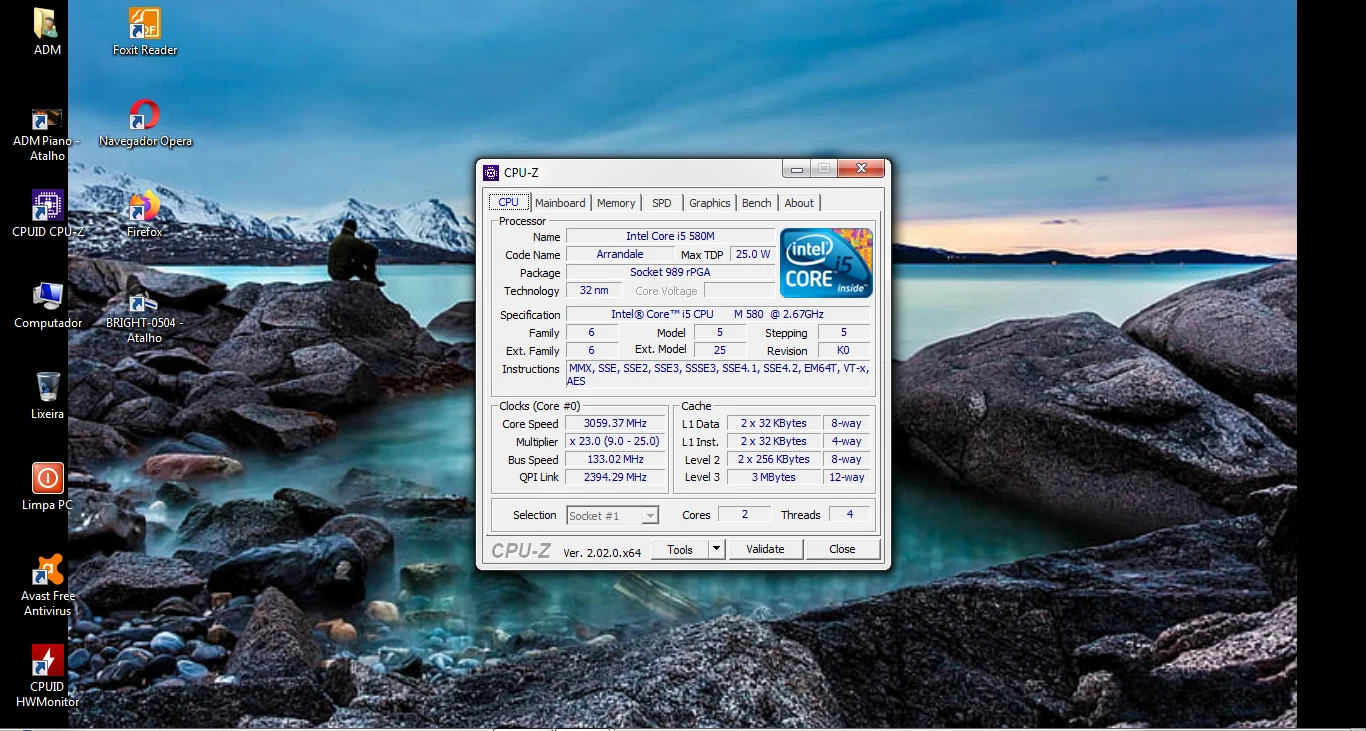The width and height of the screenshot is (1366, 731).
Task: Open CPUID CPU-Z desktop shortcut
Action: (47, 206)
